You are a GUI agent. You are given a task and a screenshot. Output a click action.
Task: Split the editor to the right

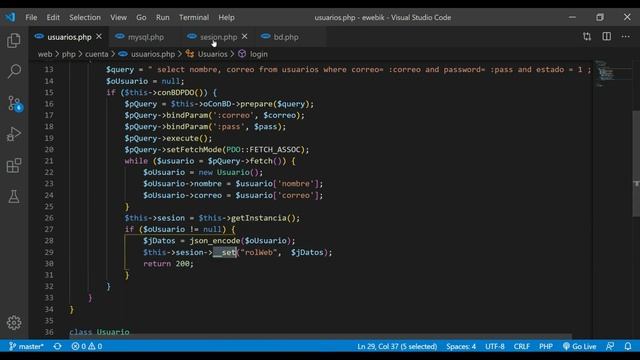[607, 36]
